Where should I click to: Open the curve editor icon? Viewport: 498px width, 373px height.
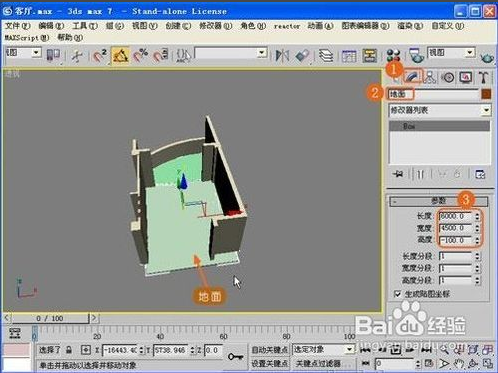click(349, 55)
